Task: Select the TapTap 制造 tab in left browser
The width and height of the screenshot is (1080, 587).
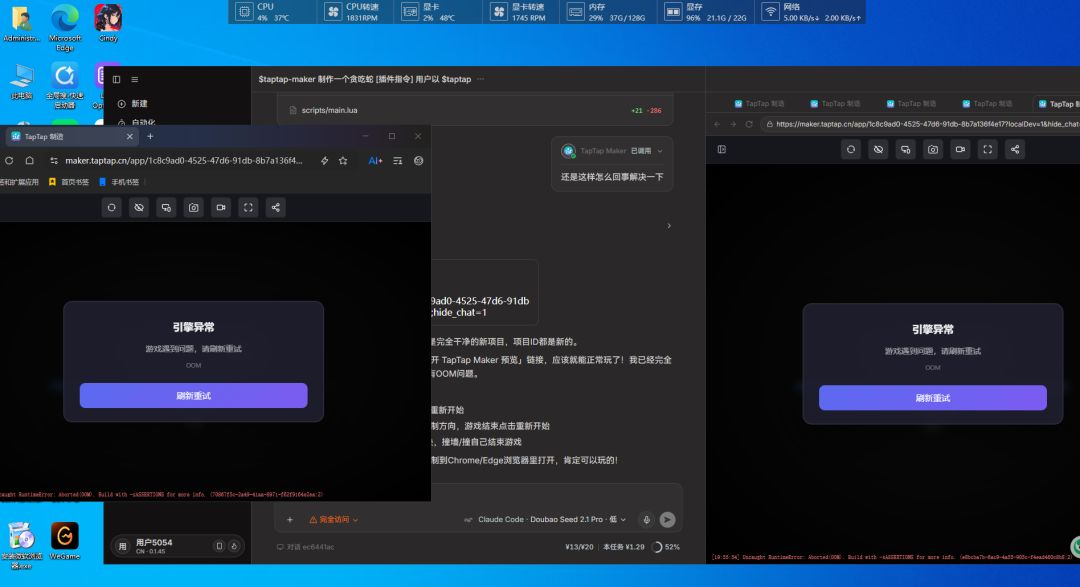Action: pyautogui.click(x=72, y=136)
